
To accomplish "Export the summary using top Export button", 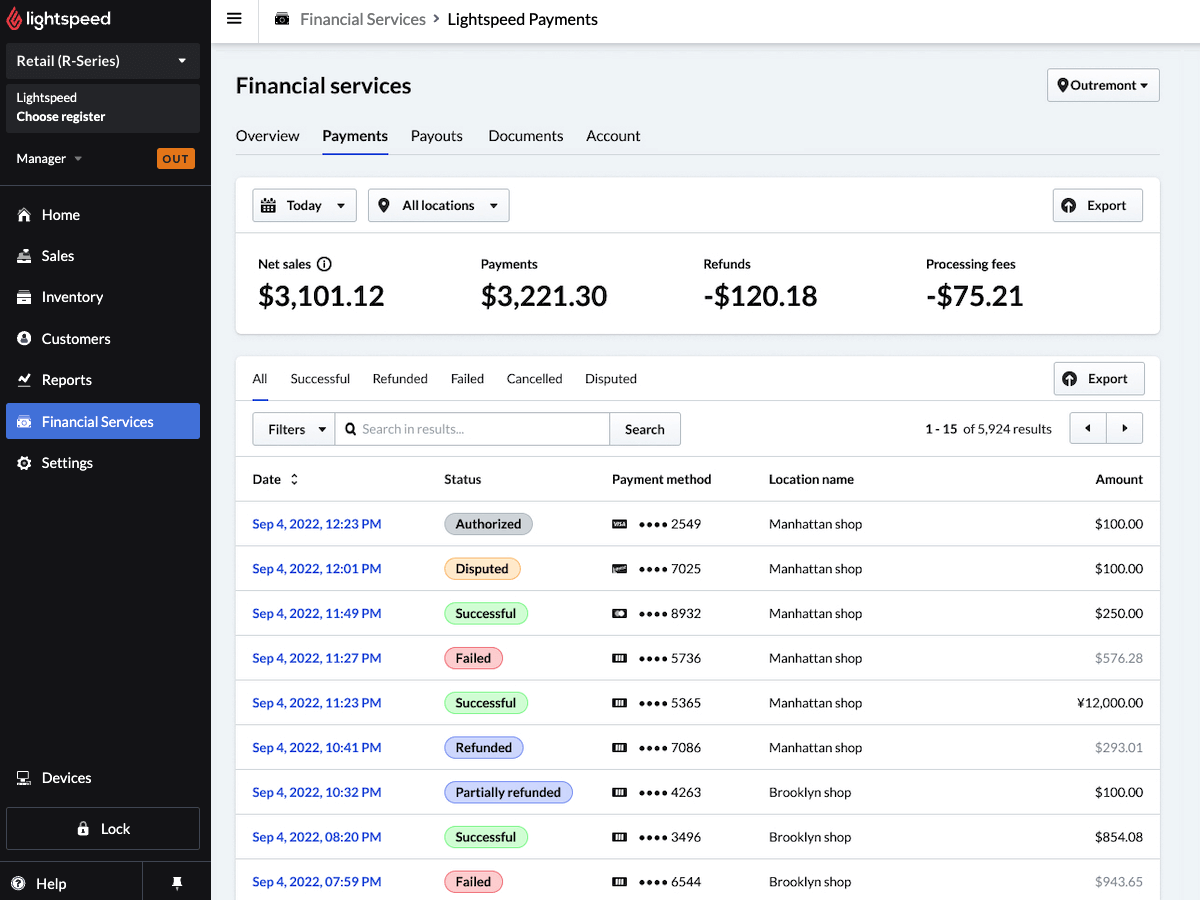I will point(1097,205).
